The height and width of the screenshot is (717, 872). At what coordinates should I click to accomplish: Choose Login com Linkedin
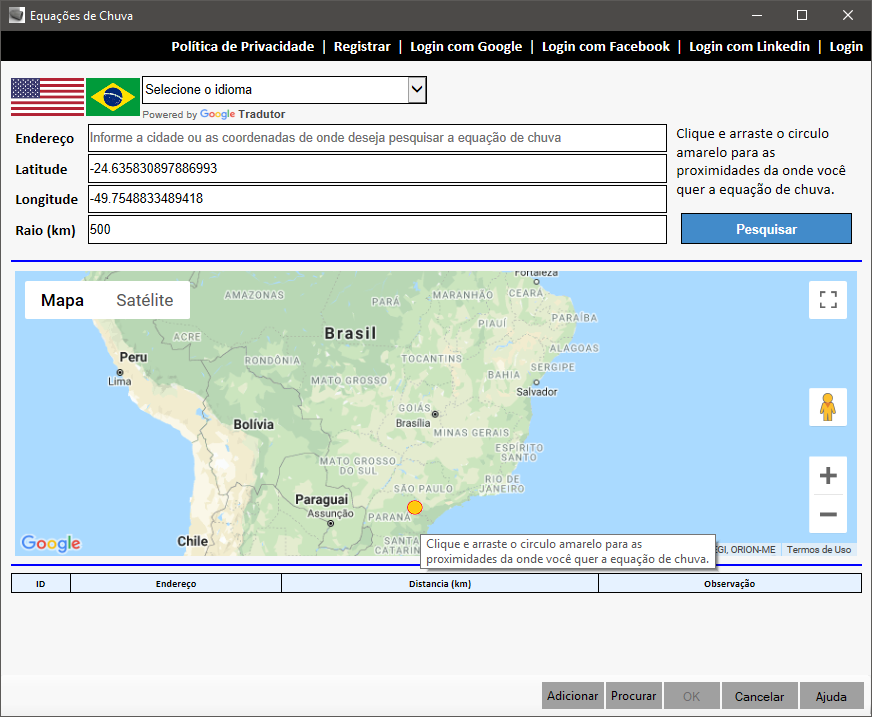749,46
